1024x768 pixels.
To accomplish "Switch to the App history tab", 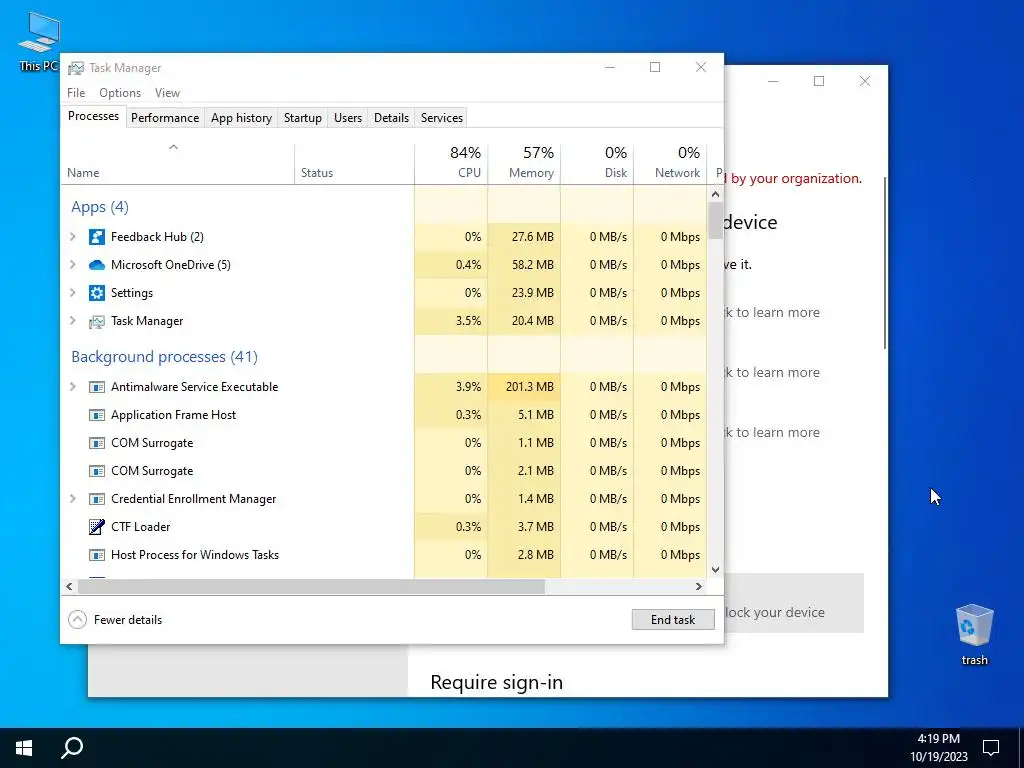I will click(x=241, y=118).
